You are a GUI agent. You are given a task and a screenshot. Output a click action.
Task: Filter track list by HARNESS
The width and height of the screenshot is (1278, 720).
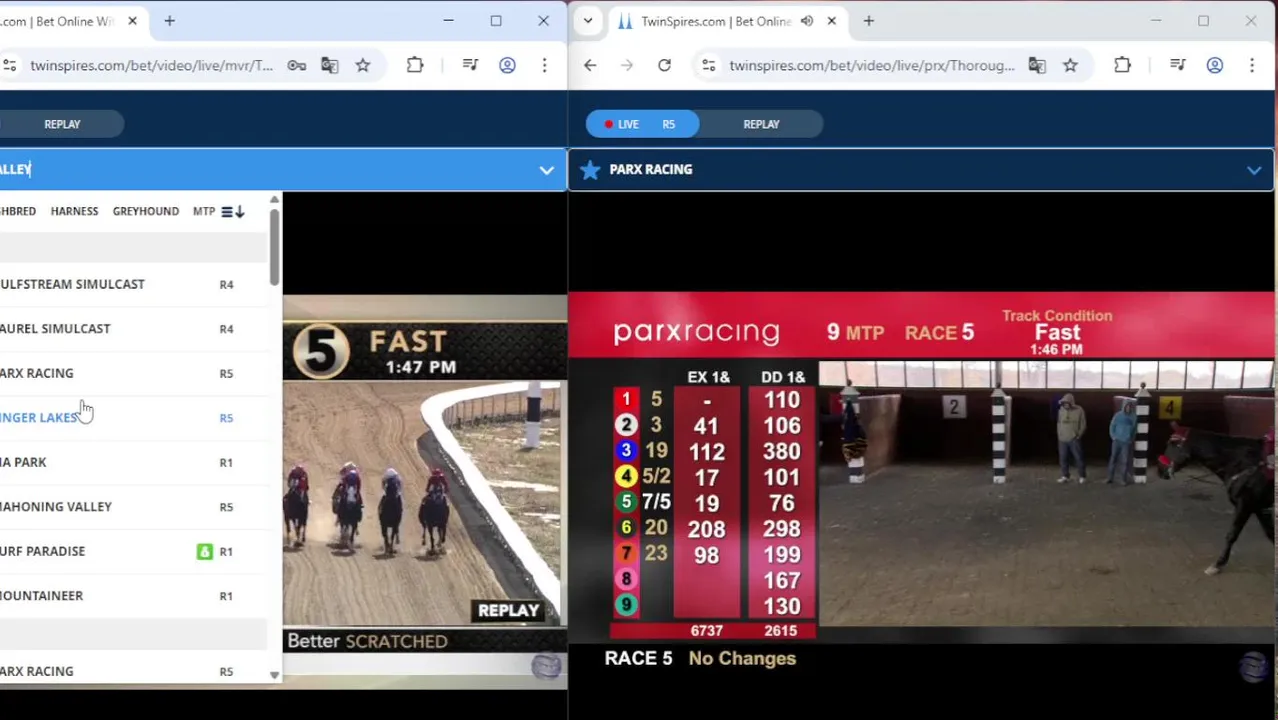point(74,211)
